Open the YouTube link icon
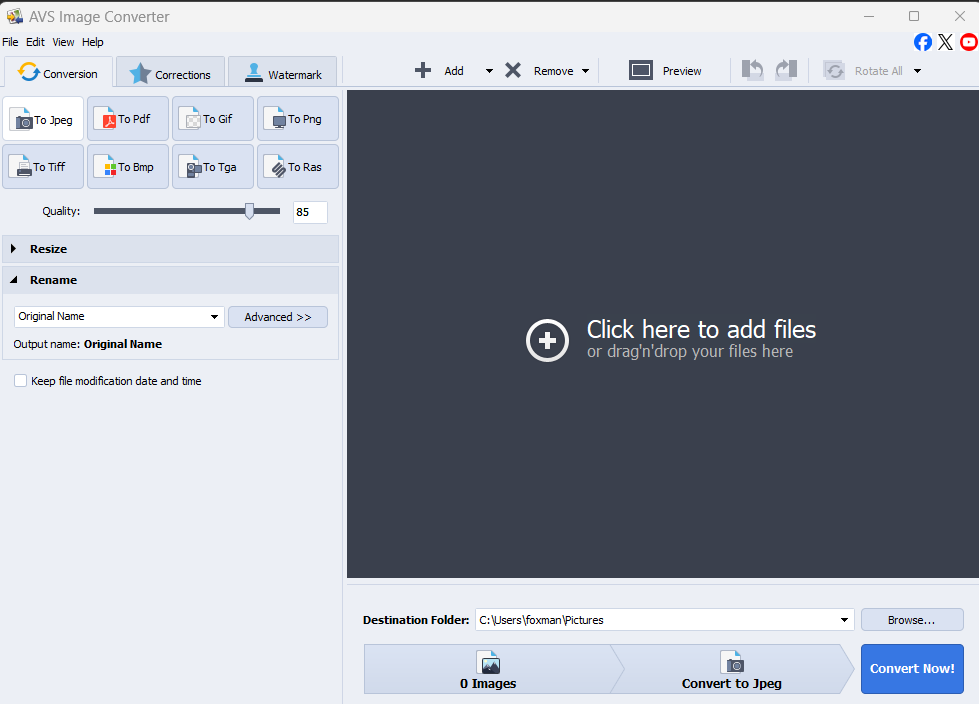 [x=969, y=42]
